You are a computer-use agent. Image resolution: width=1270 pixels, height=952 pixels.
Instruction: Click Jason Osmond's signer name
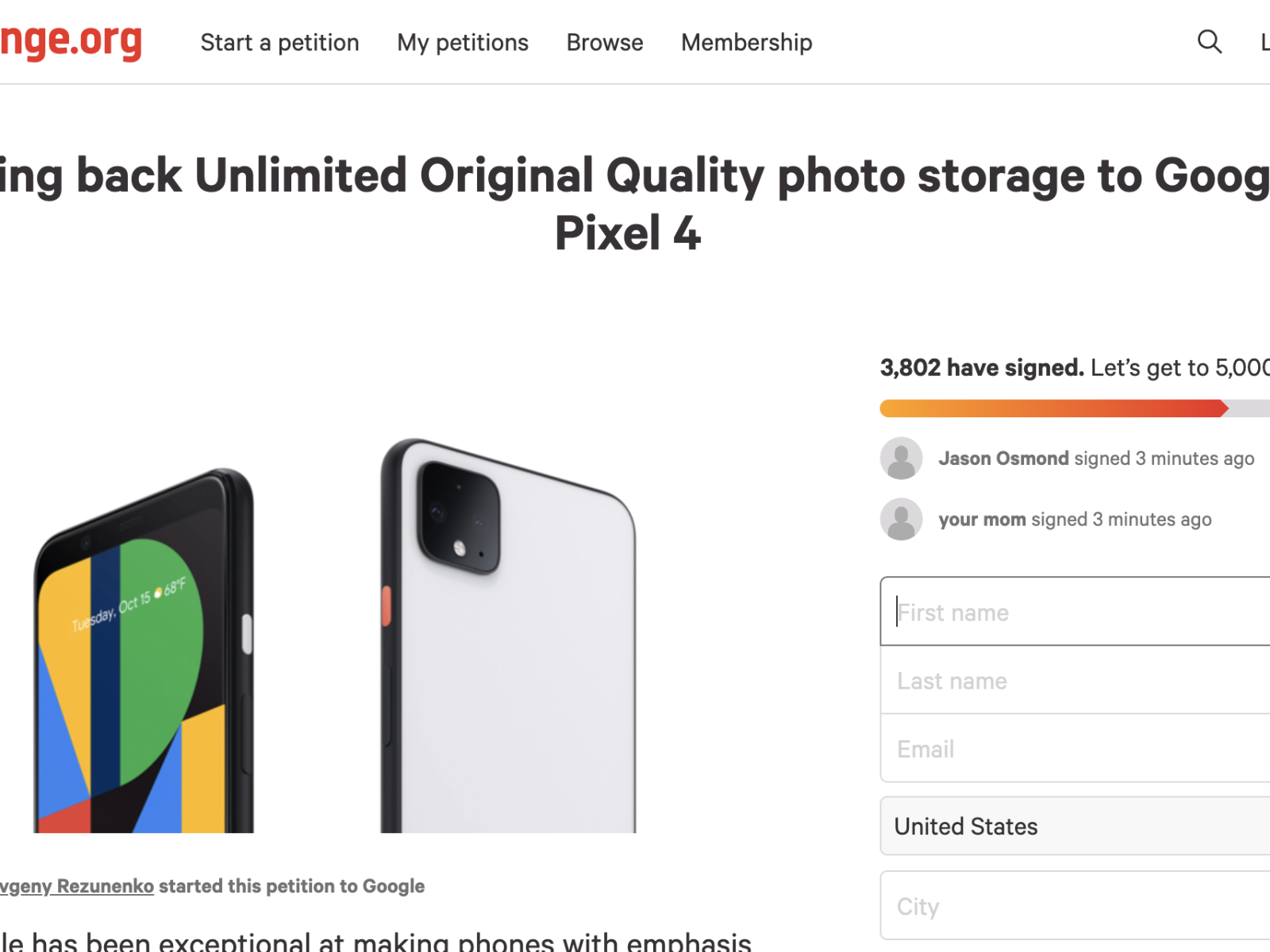(1003, 459)
